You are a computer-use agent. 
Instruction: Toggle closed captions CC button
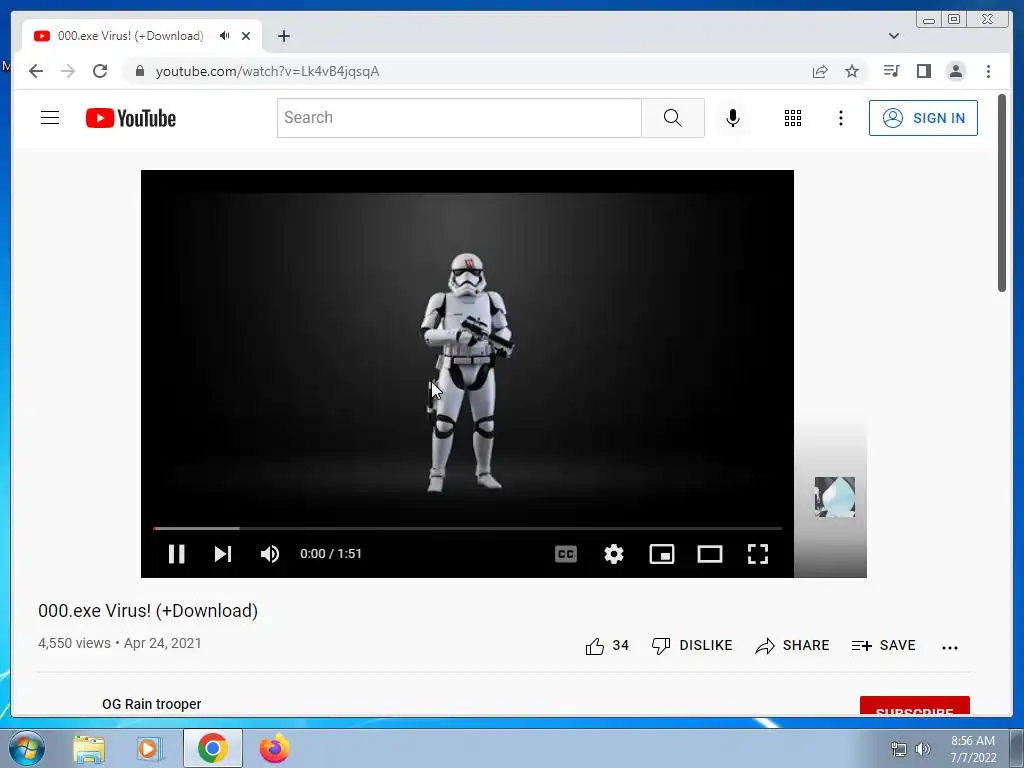pyautogui.click(x=566, y=554)
